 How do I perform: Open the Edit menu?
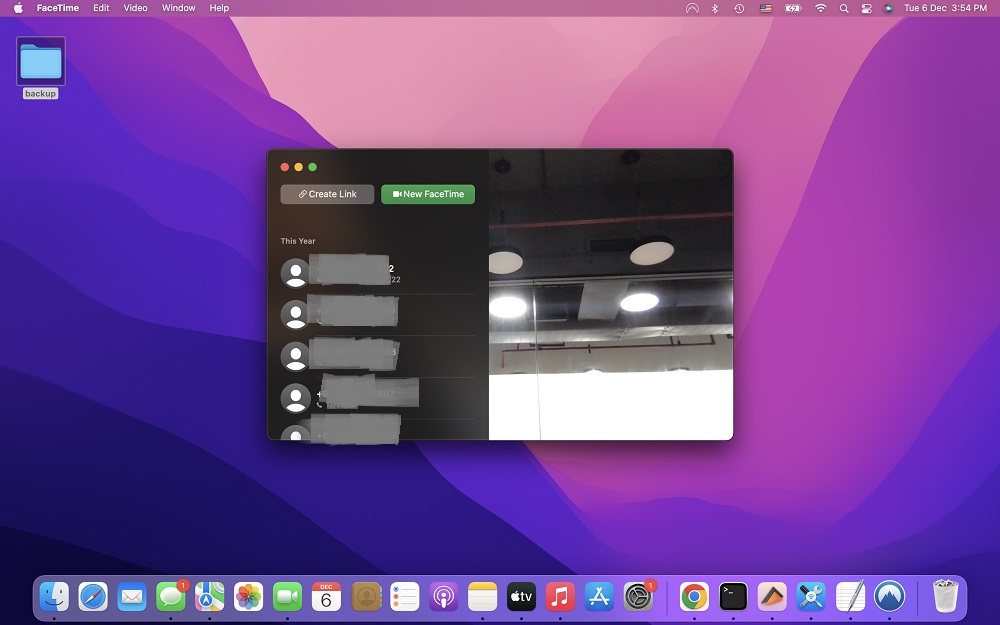(101, 8)
